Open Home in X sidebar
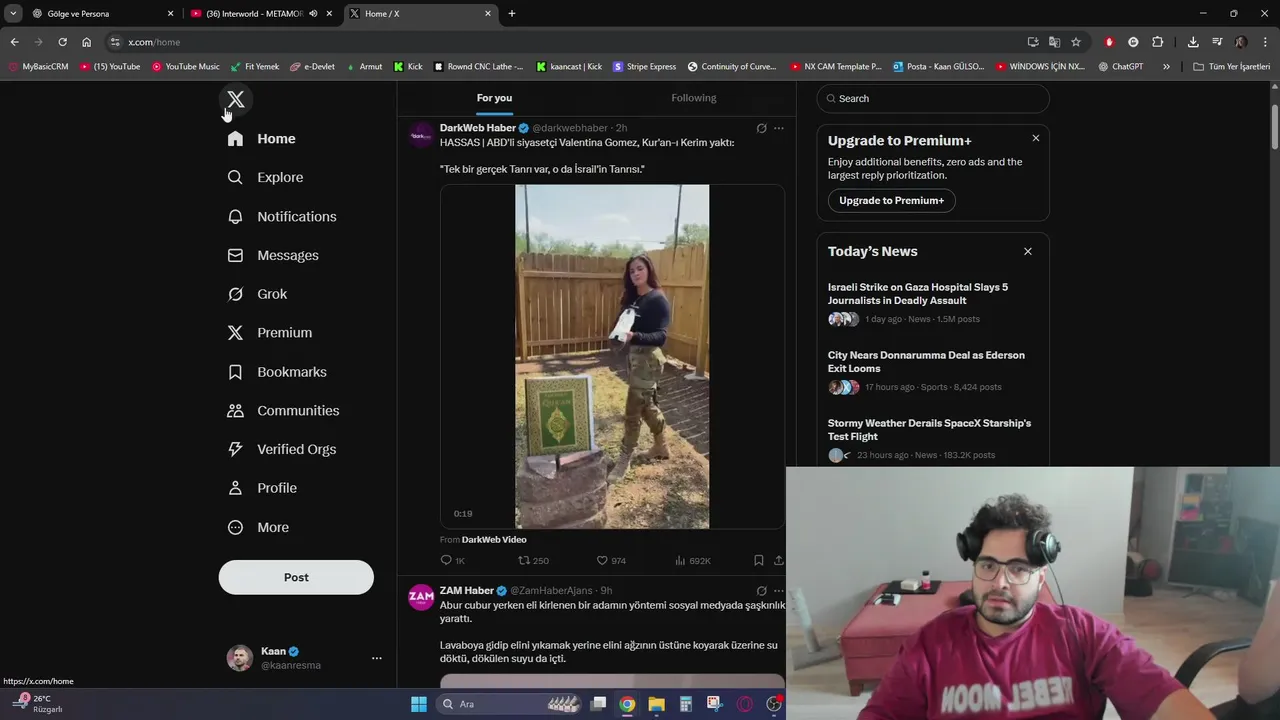This screenshot has width=1280, height=720. click(x=262, y=139)
